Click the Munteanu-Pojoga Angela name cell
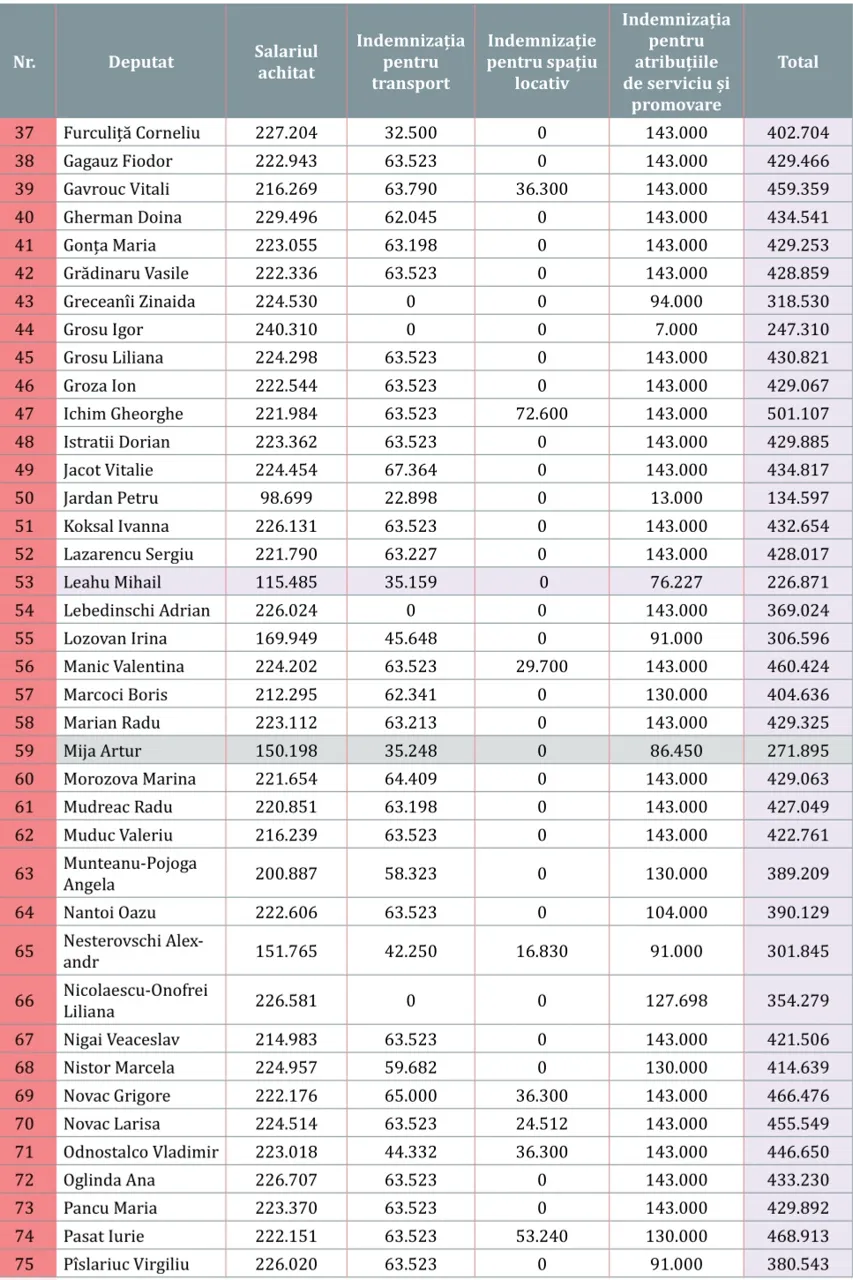853x1280 pixels. point(140,874)
